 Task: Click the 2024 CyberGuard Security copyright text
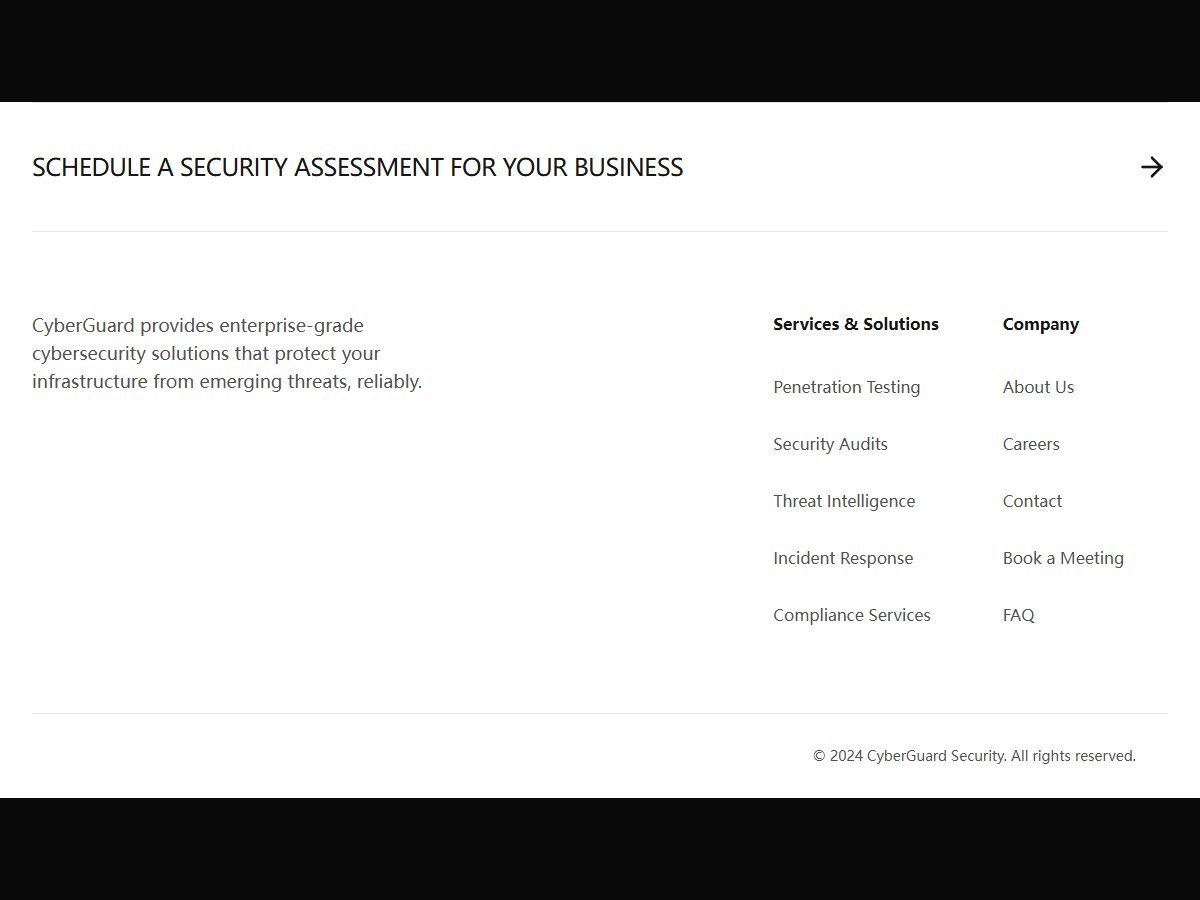point(909,756)
